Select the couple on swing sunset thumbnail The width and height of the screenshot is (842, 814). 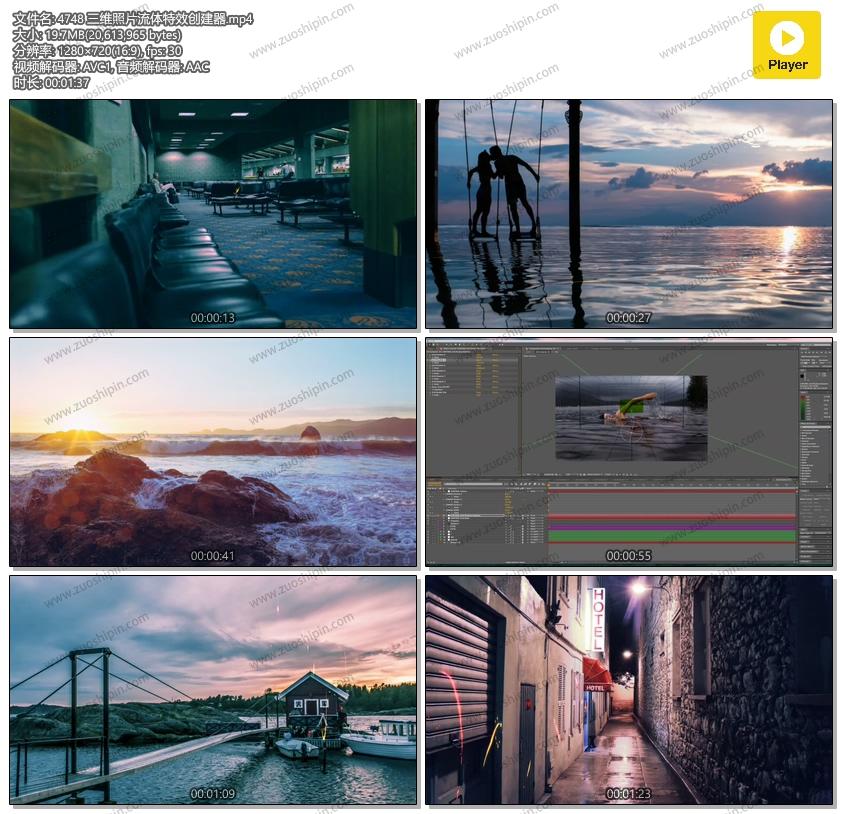pos(629,213)
